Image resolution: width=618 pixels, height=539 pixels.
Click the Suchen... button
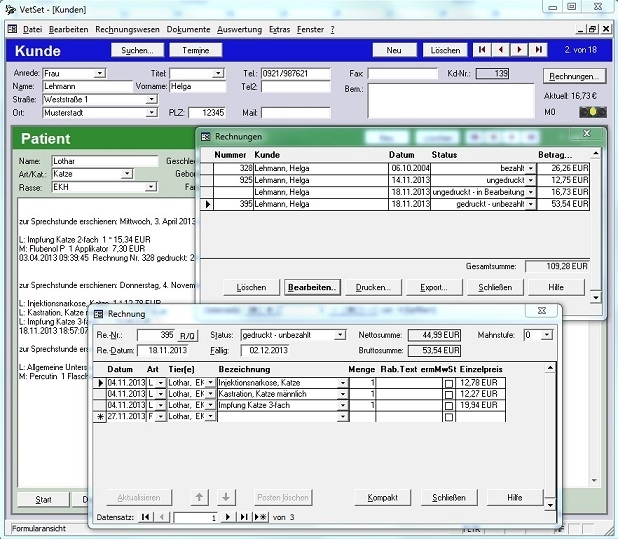[x=137, y=50]
